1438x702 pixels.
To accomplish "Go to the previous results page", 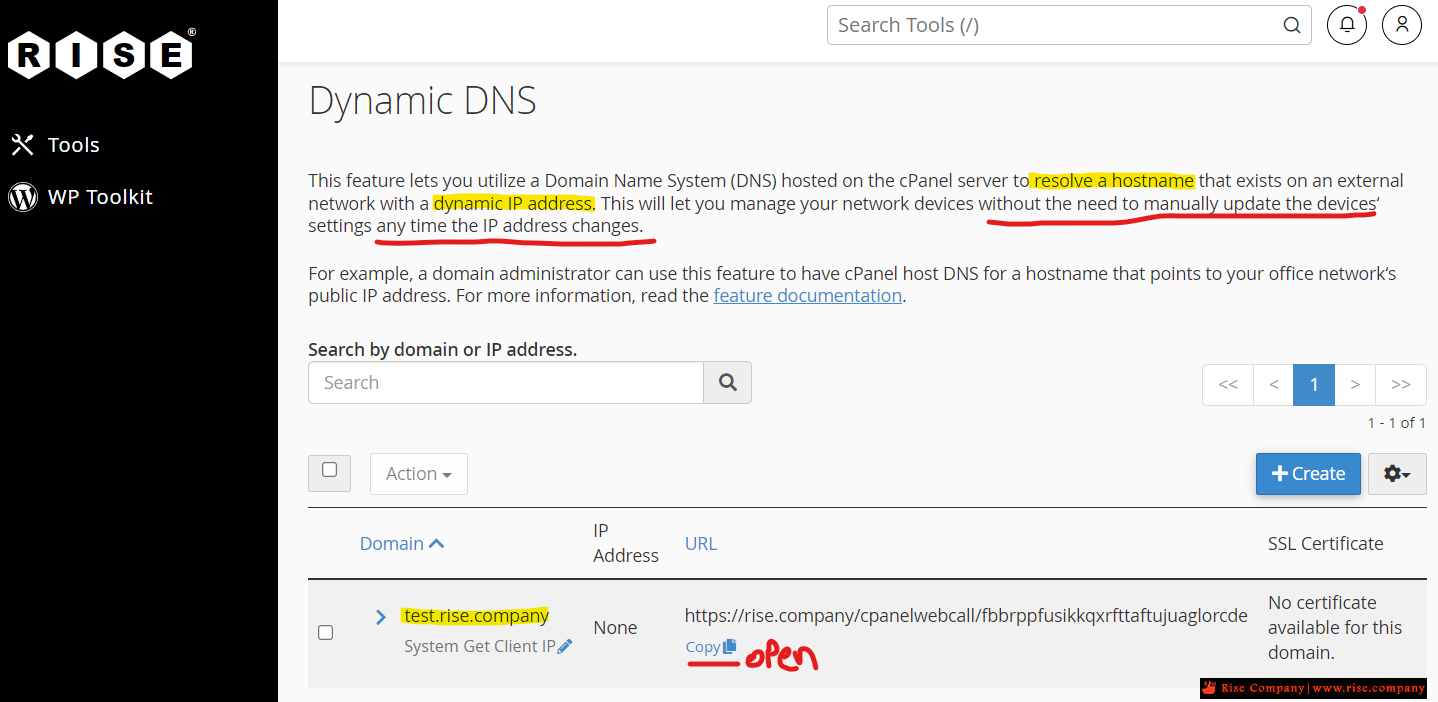I will [1274, 384].
